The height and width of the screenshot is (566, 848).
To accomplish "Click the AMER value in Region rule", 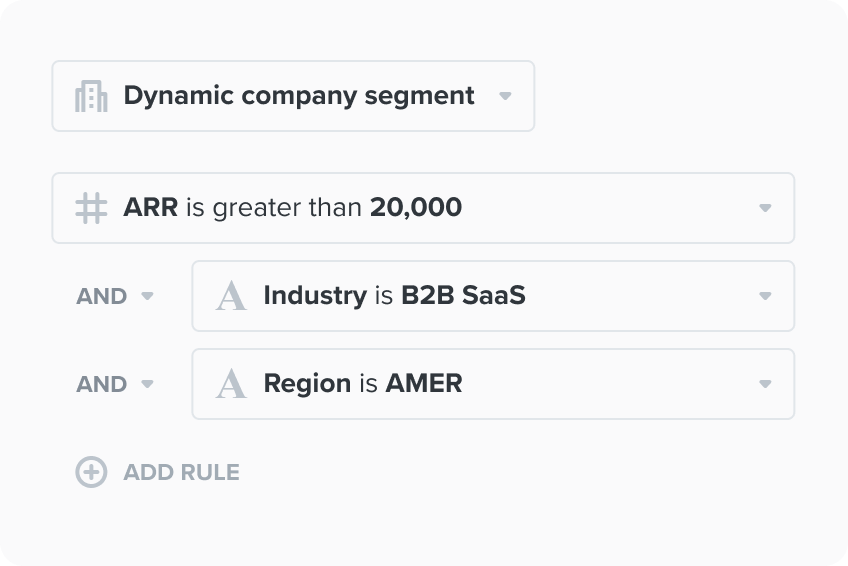I will tap(424, 383).
